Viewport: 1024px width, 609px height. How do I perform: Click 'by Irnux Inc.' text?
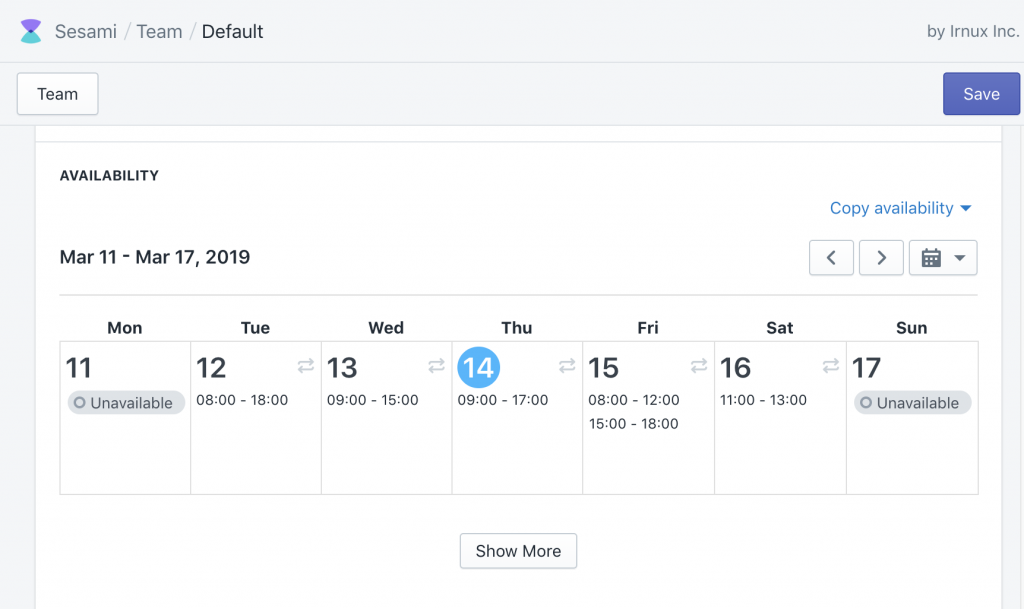(972, 31)
